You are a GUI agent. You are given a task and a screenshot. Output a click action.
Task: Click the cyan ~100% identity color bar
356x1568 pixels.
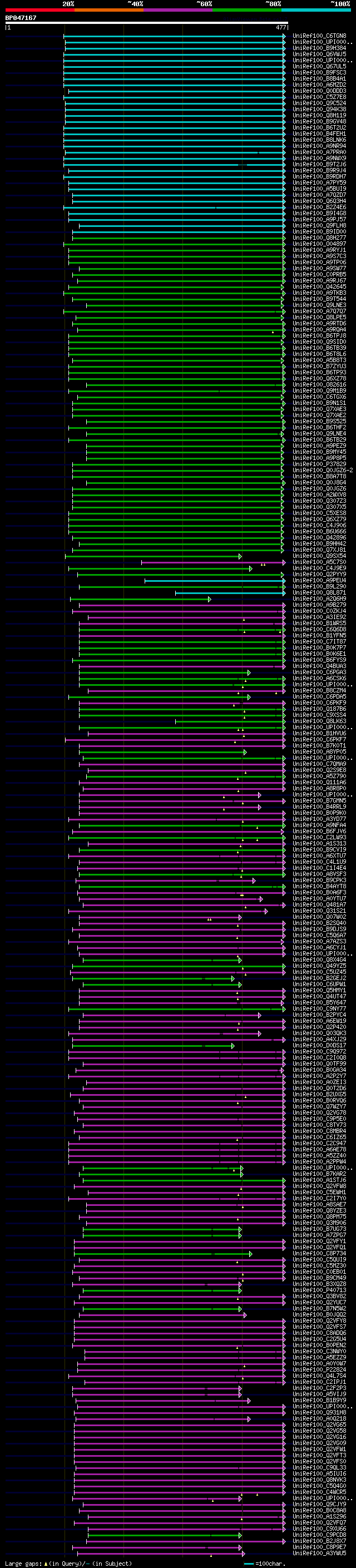[316, 10]
